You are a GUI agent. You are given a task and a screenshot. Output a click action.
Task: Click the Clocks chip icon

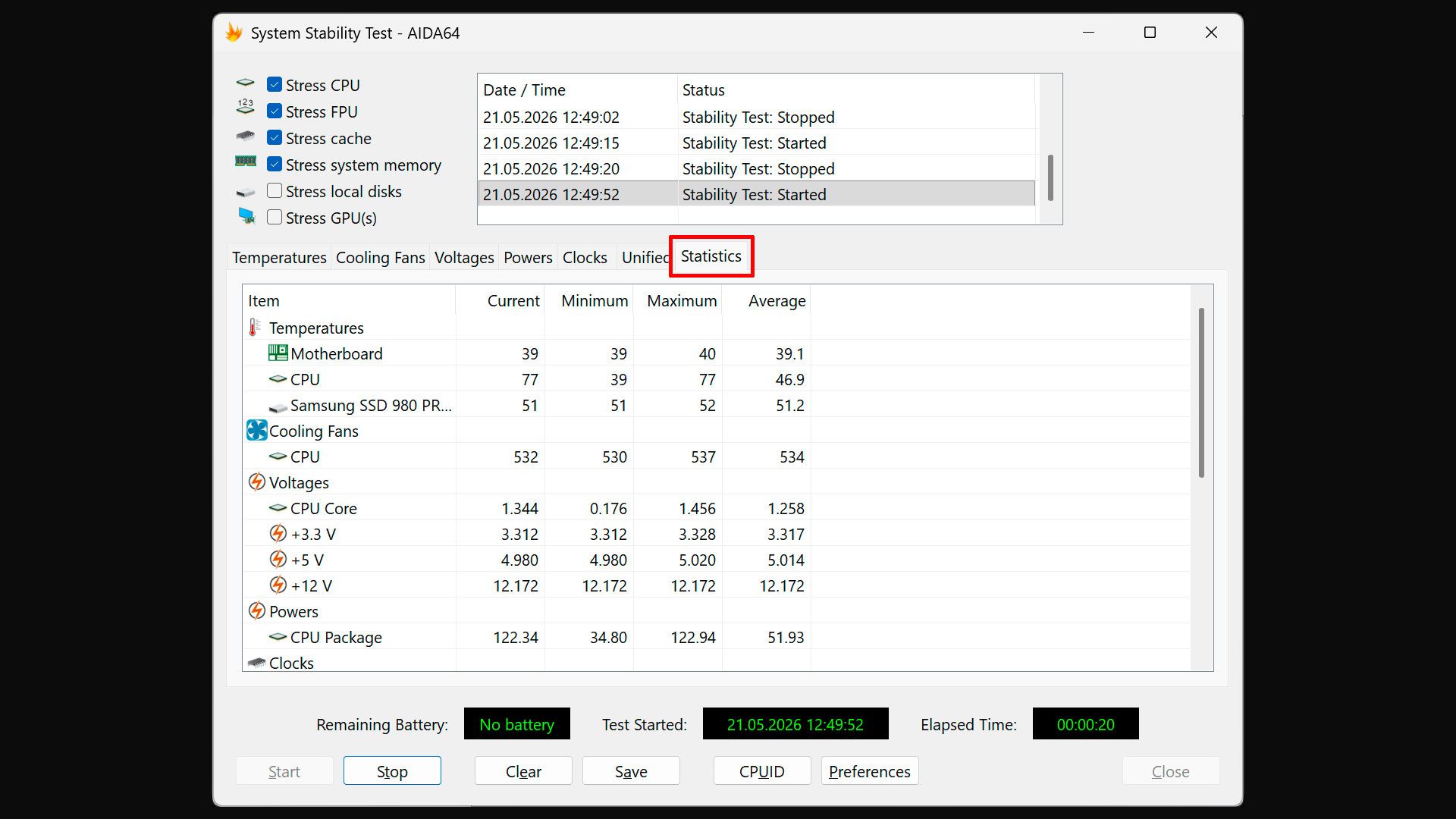pyautogui.click(x=257, y=662)
